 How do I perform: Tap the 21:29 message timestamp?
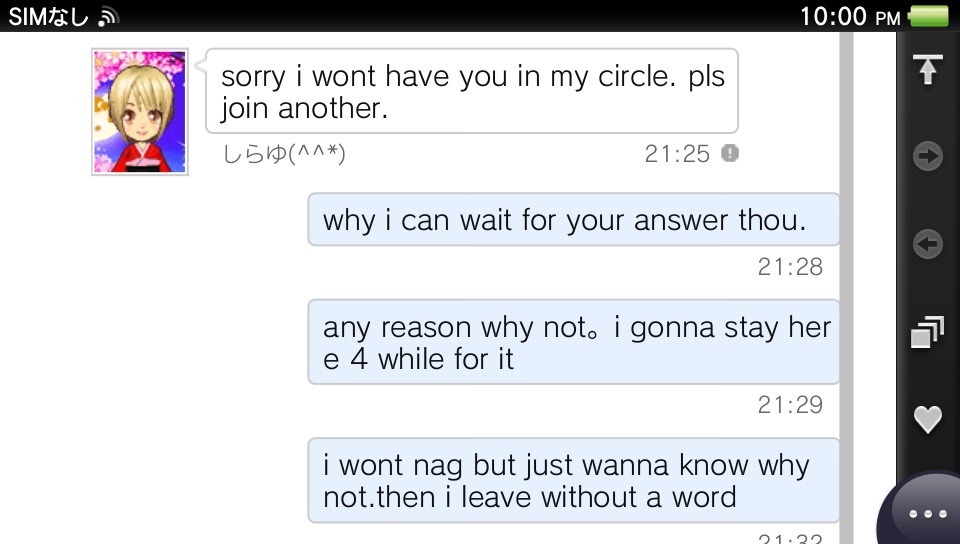(790, 404)
